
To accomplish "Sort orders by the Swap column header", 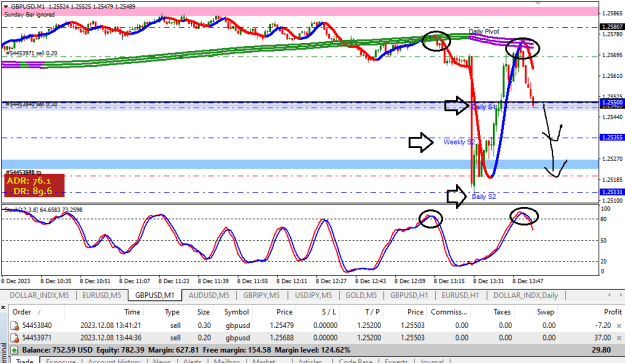I will pos(545,312).
